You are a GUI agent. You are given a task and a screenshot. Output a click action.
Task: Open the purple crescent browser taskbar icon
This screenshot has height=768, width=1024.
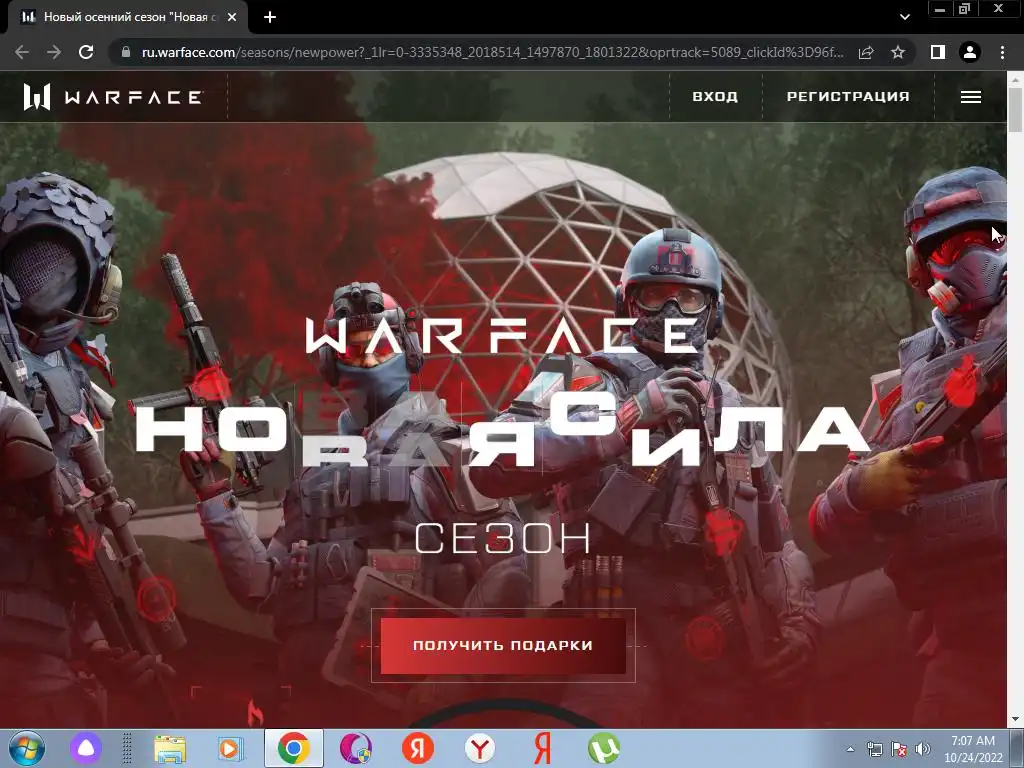click(x=356, y=748)
